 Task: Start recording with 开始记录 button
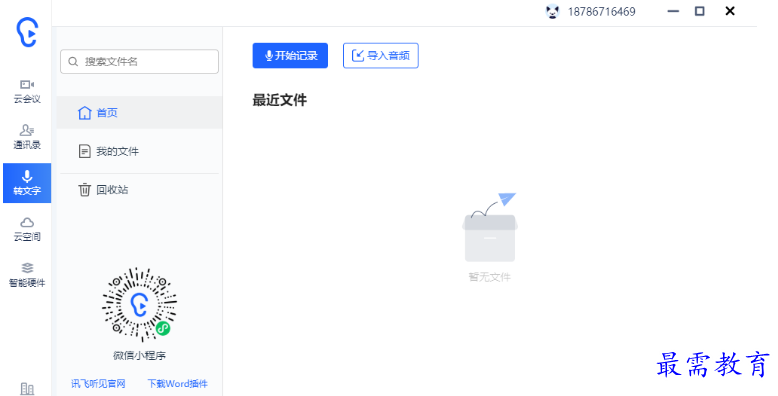[x=290, y=56]
